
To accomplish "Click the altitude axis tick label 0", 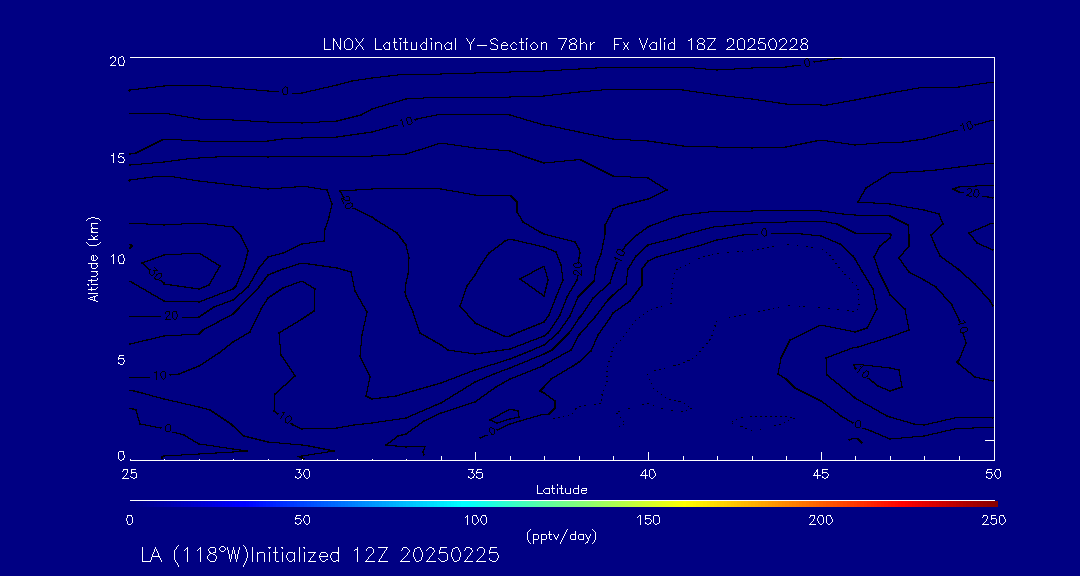I will 121,455.
